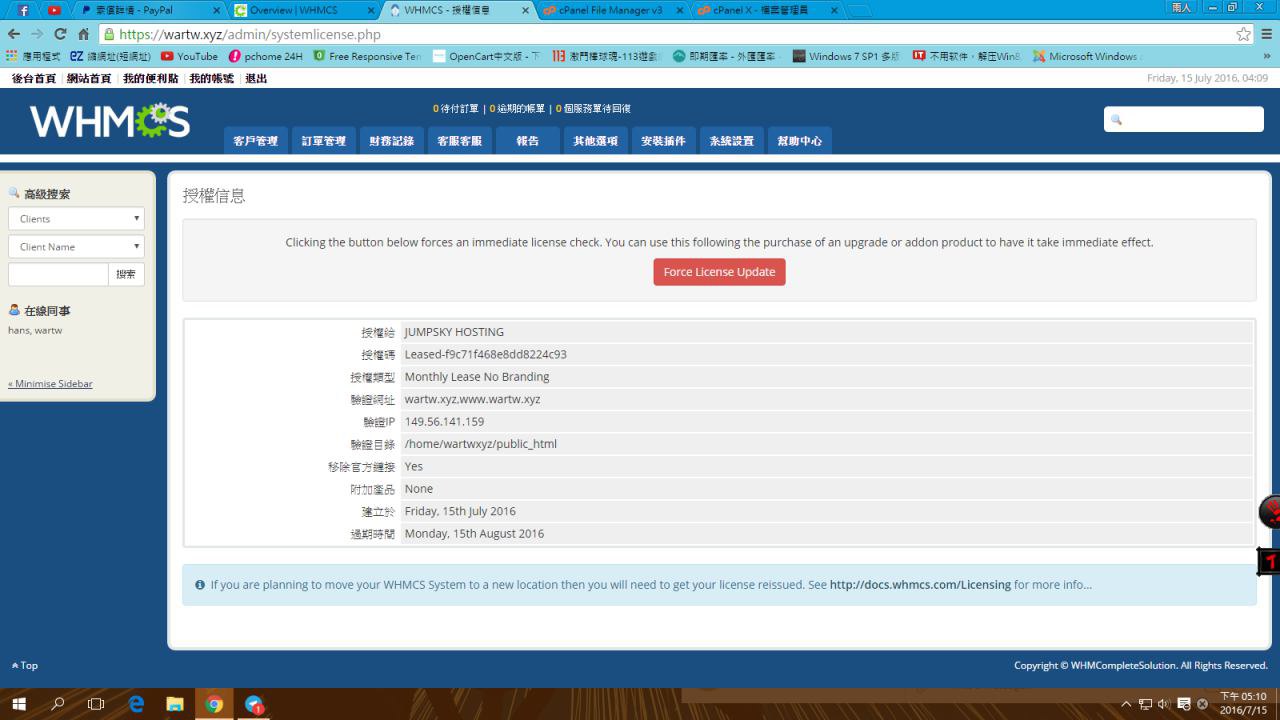The image size is (1280, 720).
Task: Select the validated IP 149.56.141.159
Action: click(444, 422)
